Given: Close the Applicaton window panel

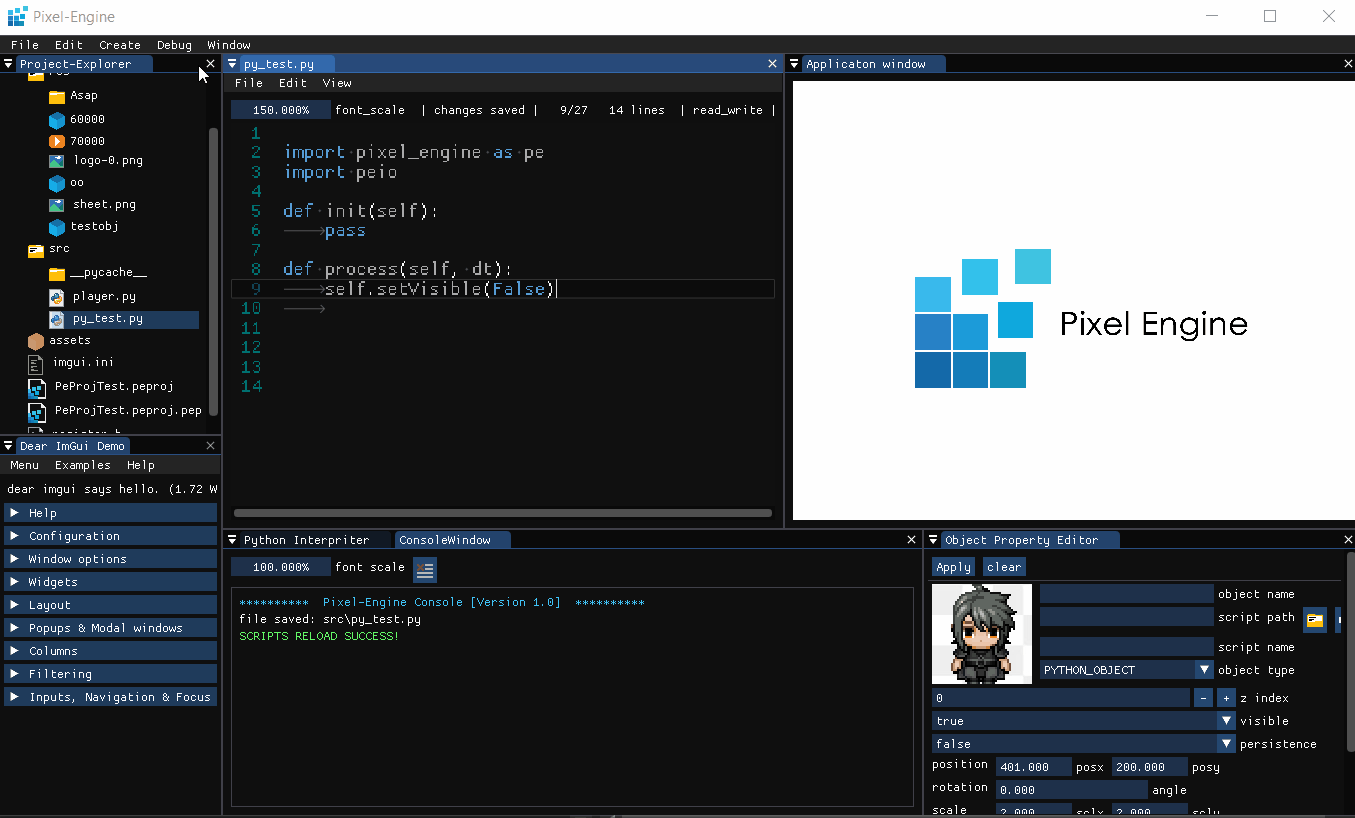Looking at the screenshot, I should 1348,64.
